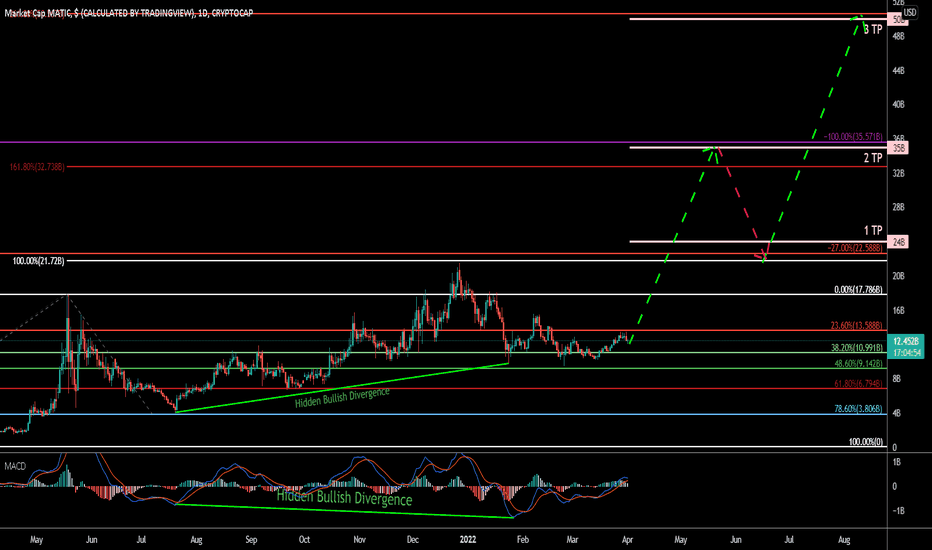Click the 16B tick on the price axis
The image size is (932, 550).
click(x=898, y=310)
